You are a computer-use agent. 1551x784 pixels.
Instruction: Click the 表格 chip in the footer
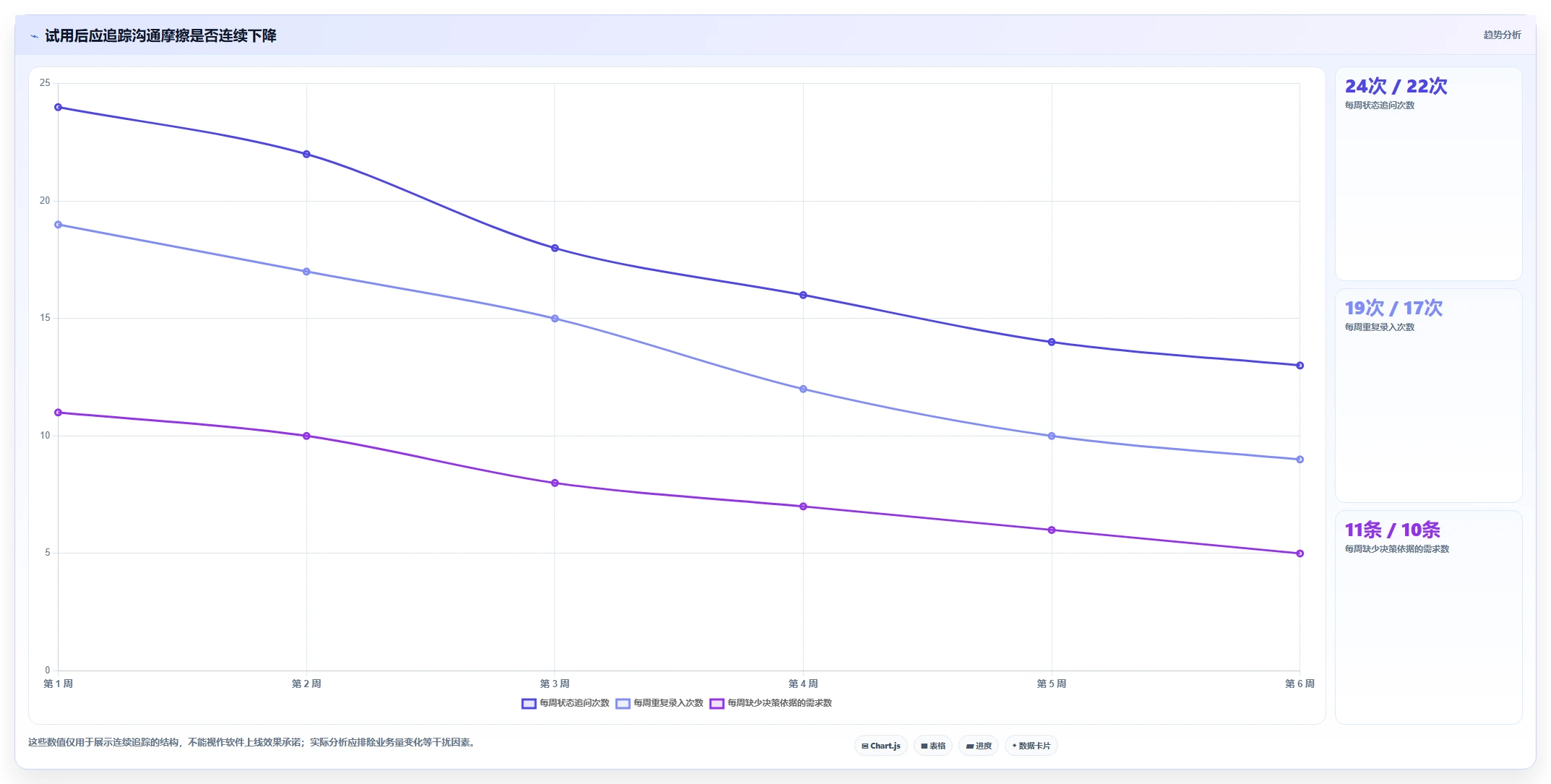click(x=933, y=746)
